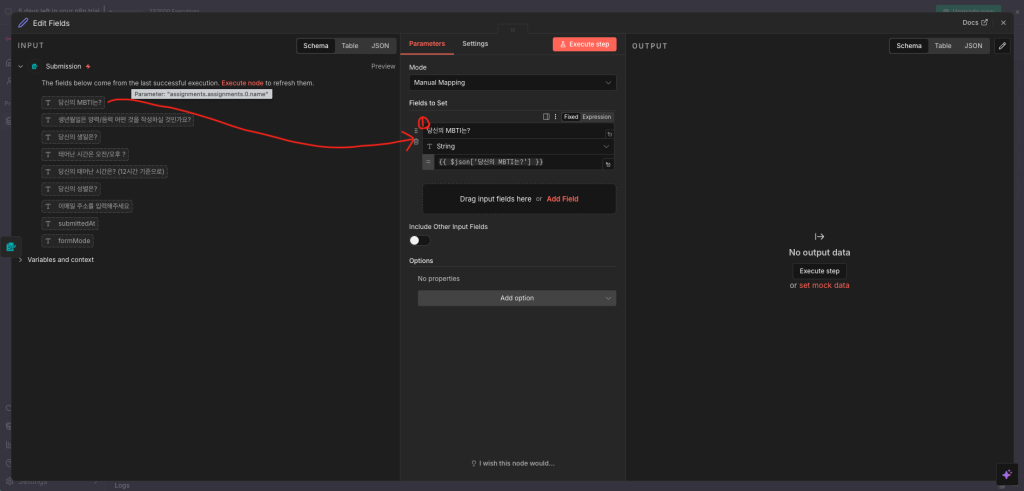
Task: Open the Add option dropdown
Action: 516,298
